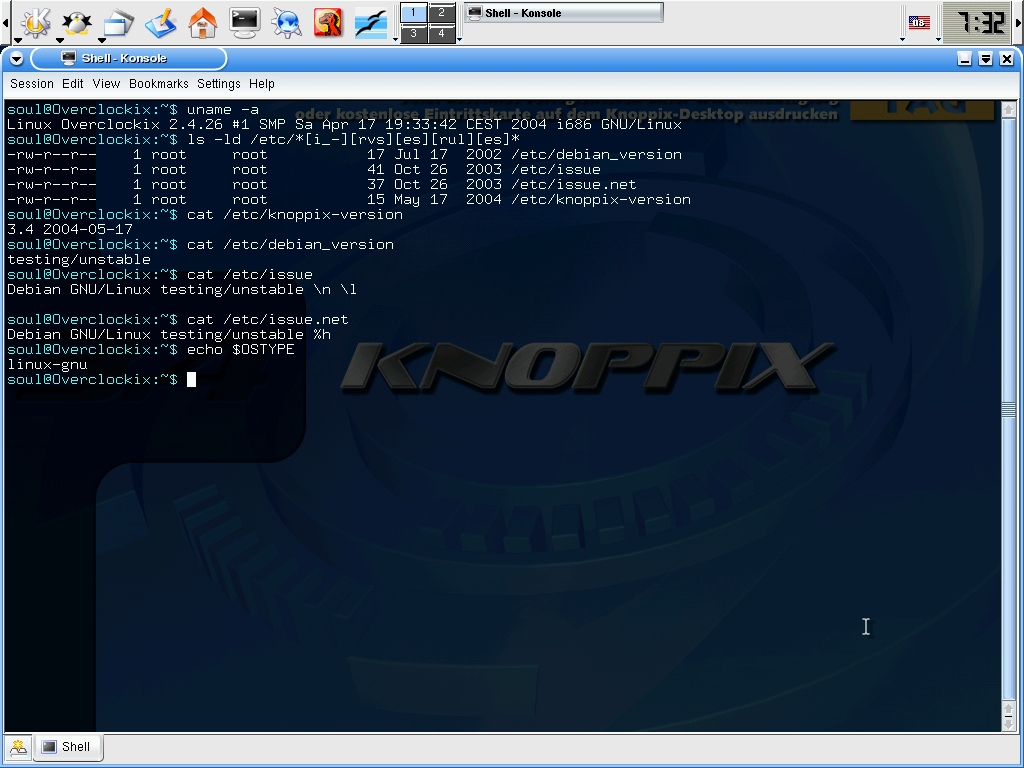Open the pager applet handle arrow

click(395, 40)
